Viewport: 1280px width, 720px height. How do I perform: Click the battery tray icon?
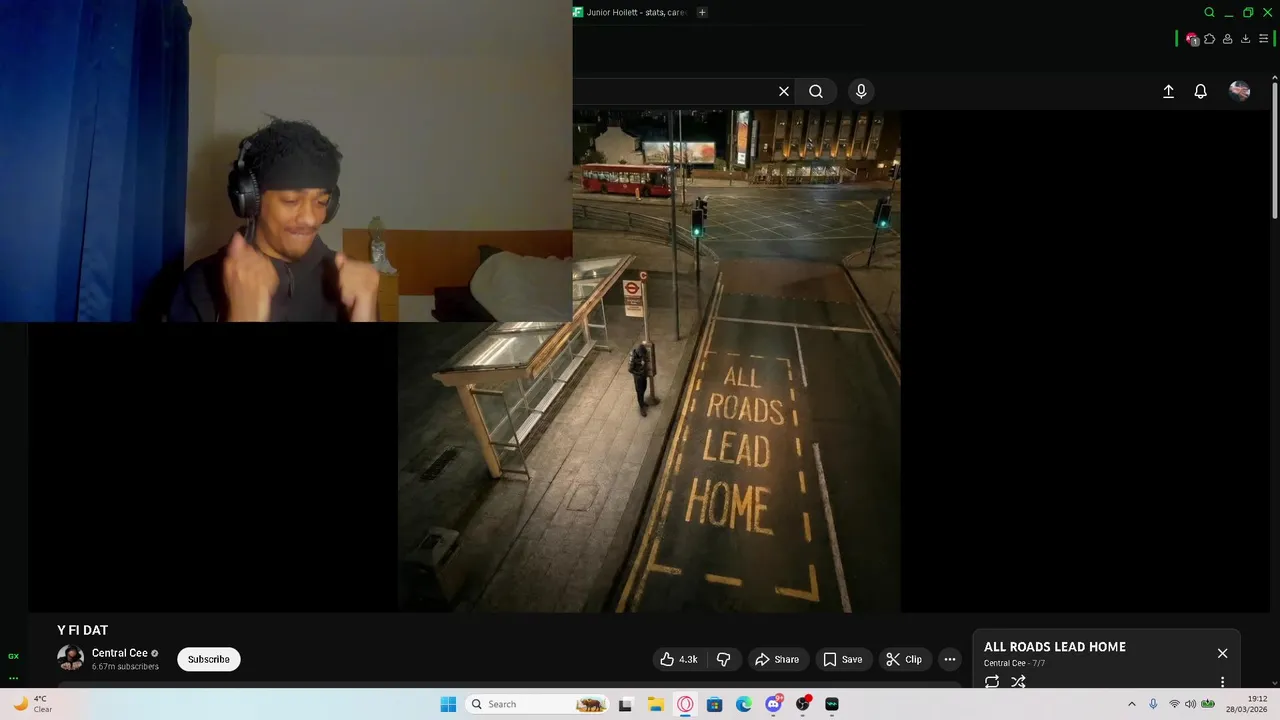pos(1208,704)
